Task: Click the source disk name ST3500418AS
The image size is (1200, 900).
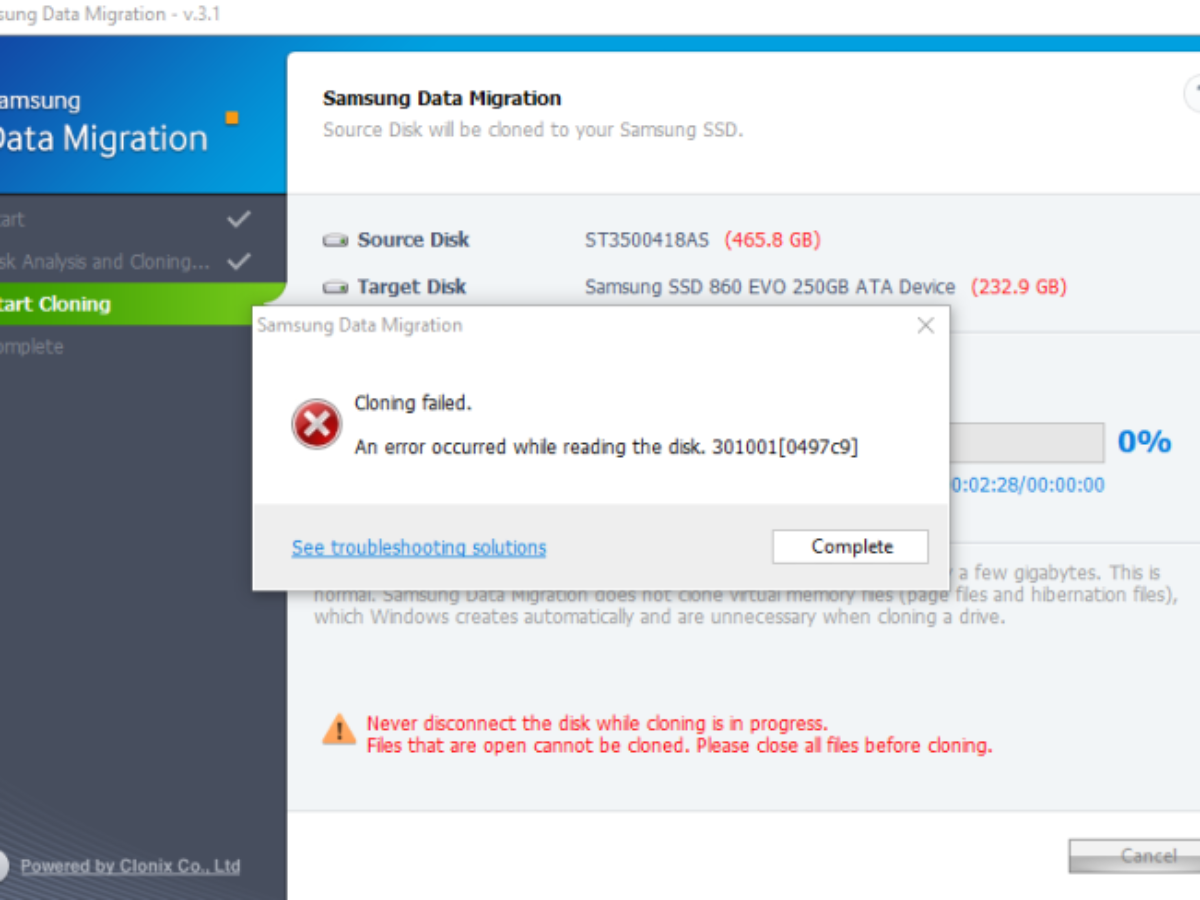Action: [x=647, y=240]
